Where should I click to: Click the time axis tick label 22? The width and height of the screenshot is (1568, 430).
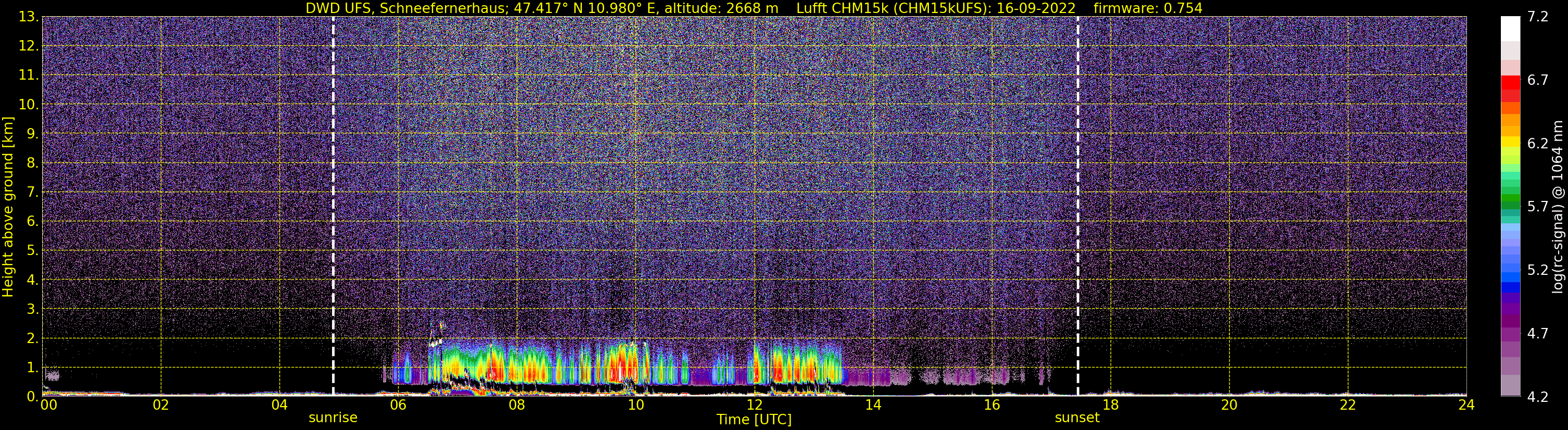click(x=1348, y=406)
